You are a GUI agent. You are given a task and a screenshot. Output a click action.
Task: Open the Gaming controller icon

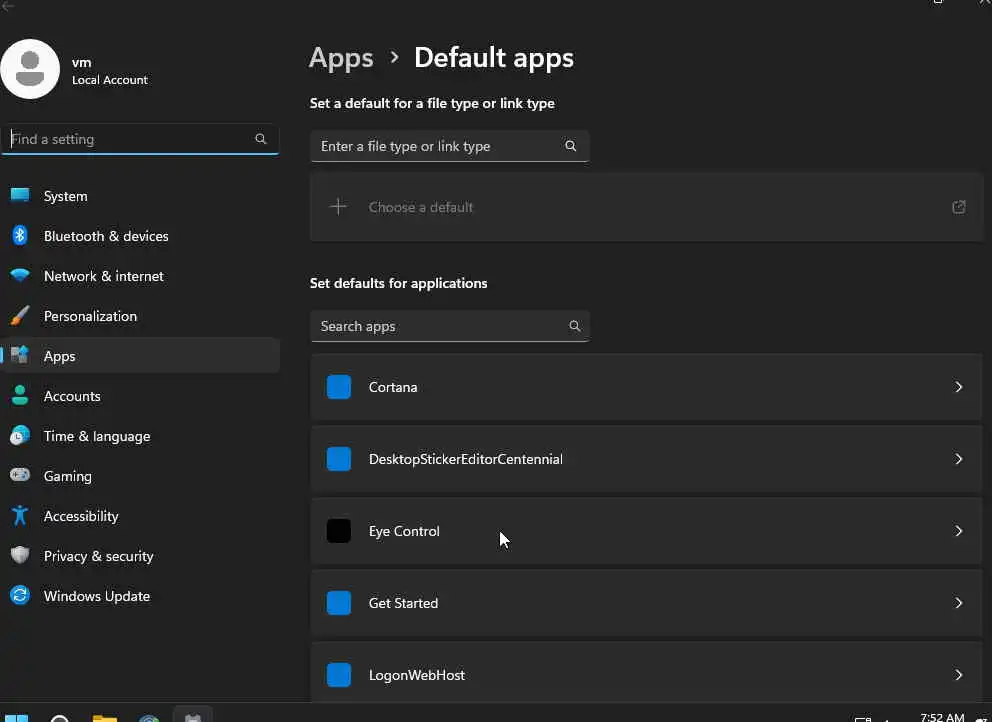[20, 476]
